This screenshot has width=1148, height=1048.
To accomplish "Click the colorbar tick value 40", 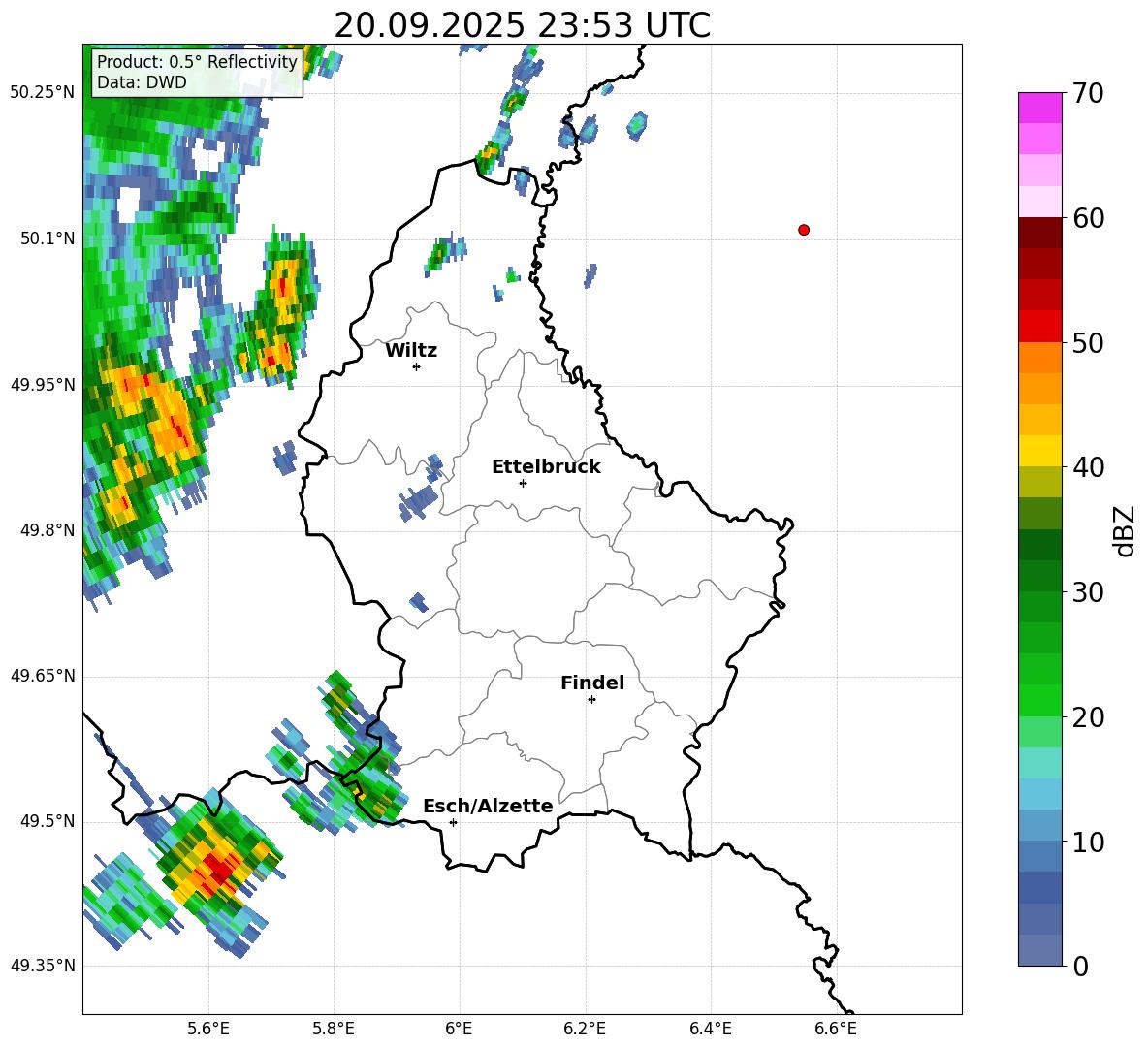I will pyautogui.click(x=1088, y=467).
